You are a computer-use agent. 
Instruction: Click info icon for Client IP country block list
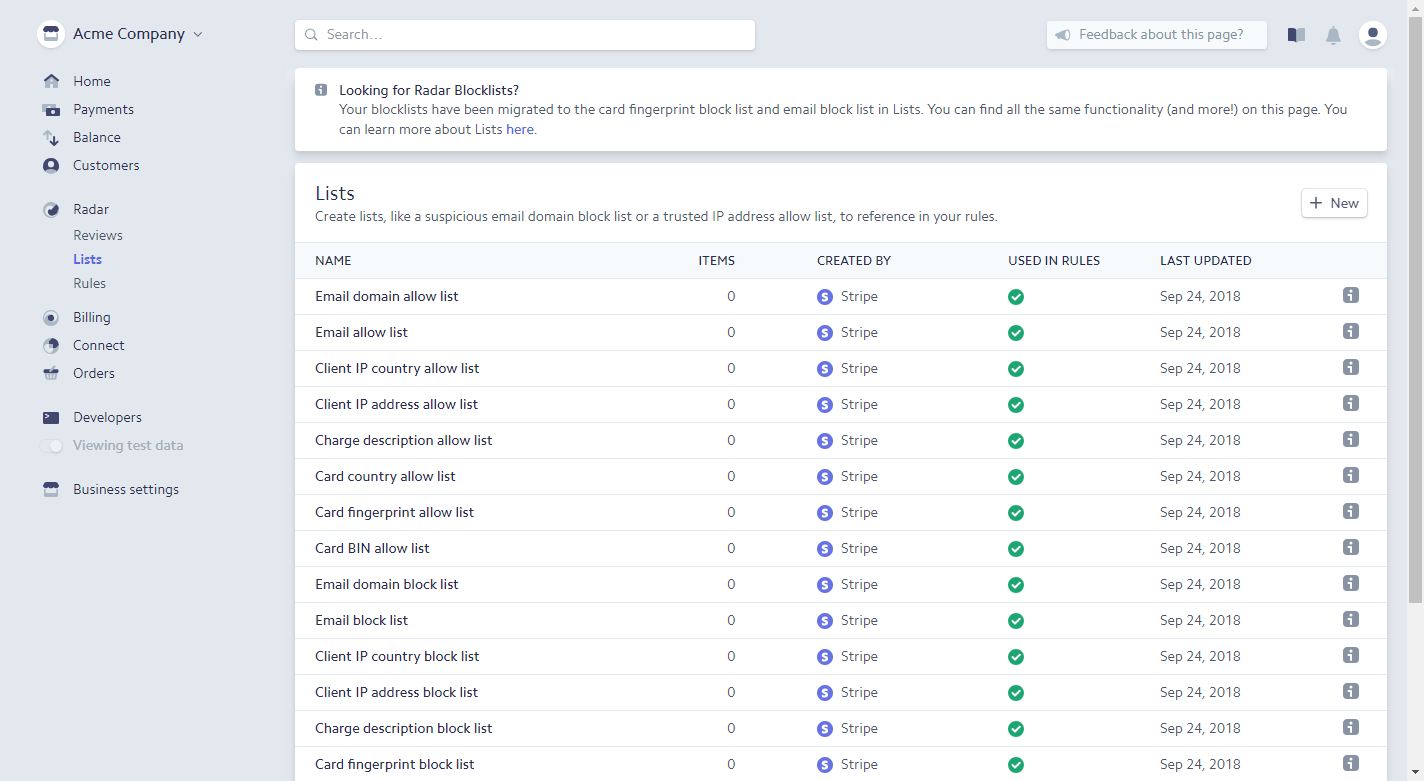1351,655
